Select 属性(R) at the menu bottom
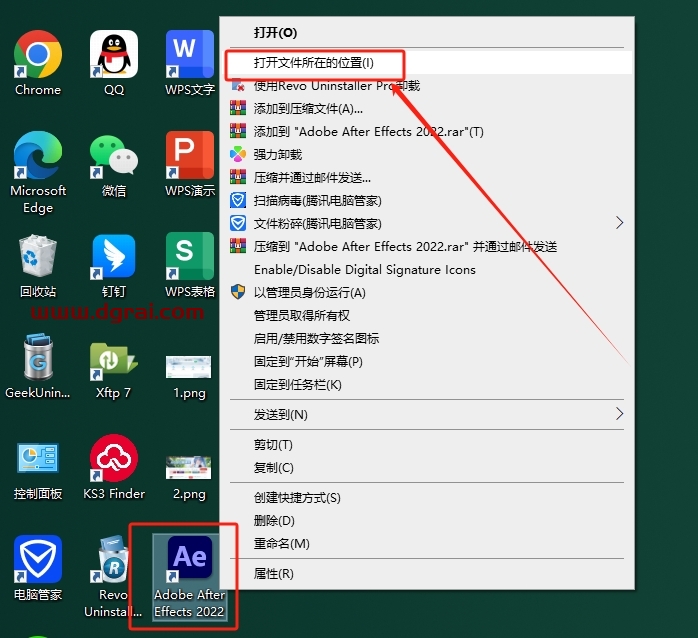The height and width of the screenshot is (638, 698). [x=273, y=574]
